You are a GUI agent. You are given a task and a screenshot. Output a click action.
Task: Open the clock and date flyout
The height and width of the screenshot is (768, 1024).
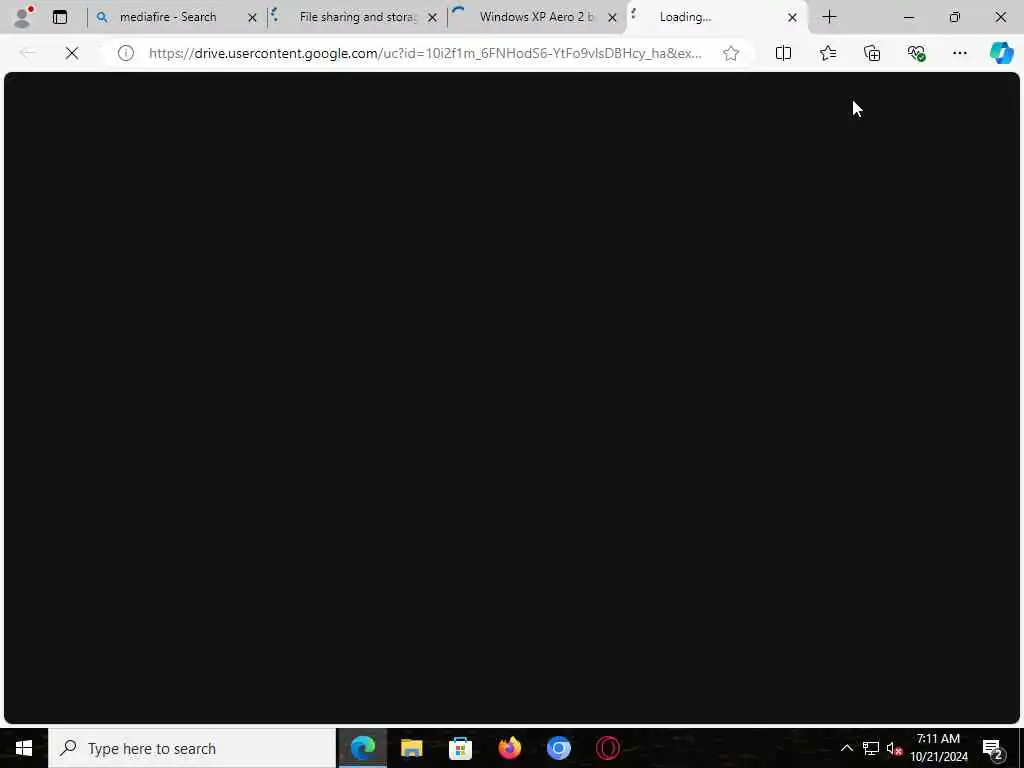click(938, 748)
